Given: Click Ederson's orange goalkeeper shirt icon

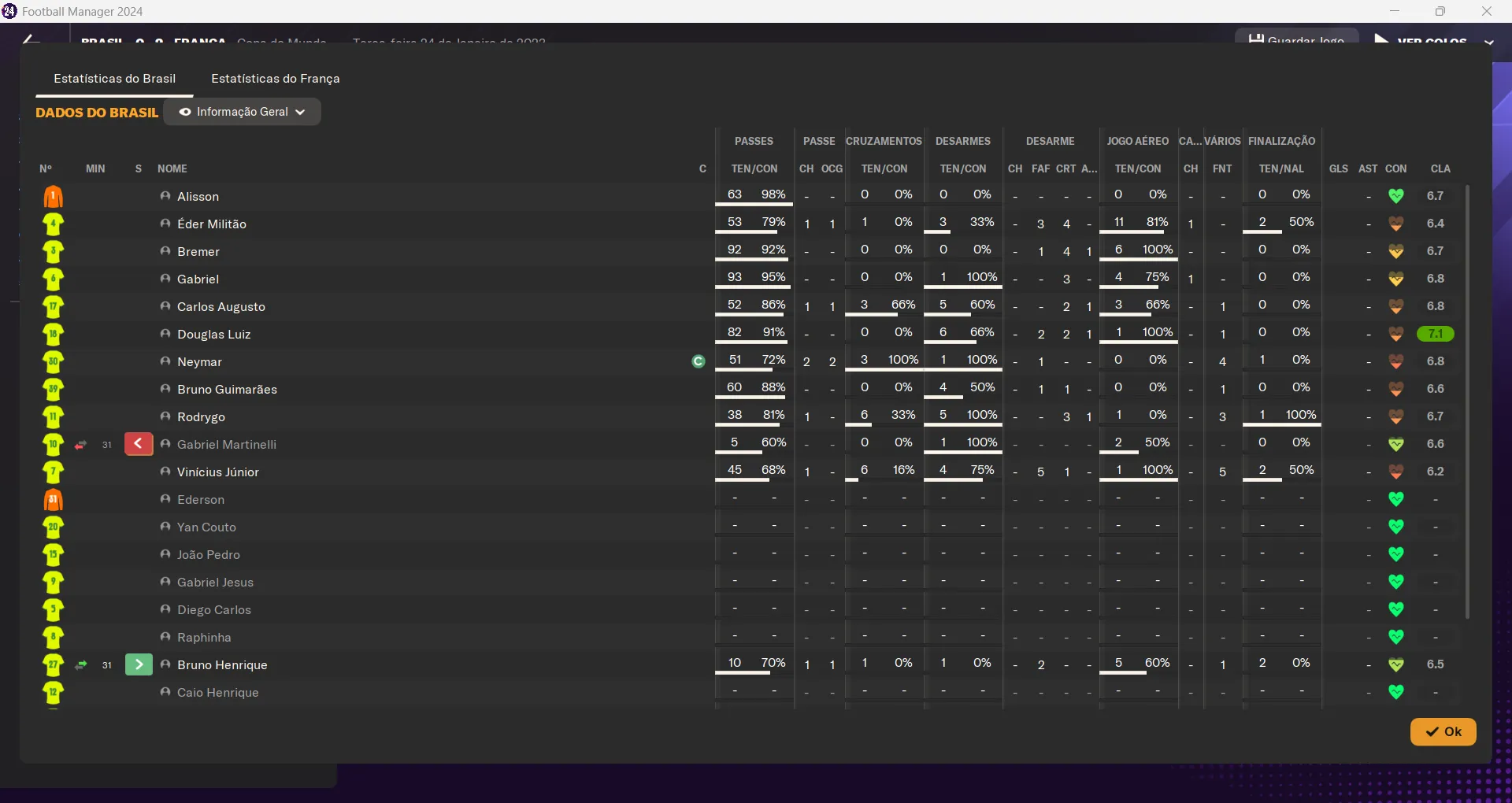Looking at the screenshot, I should tap(53, 500).
